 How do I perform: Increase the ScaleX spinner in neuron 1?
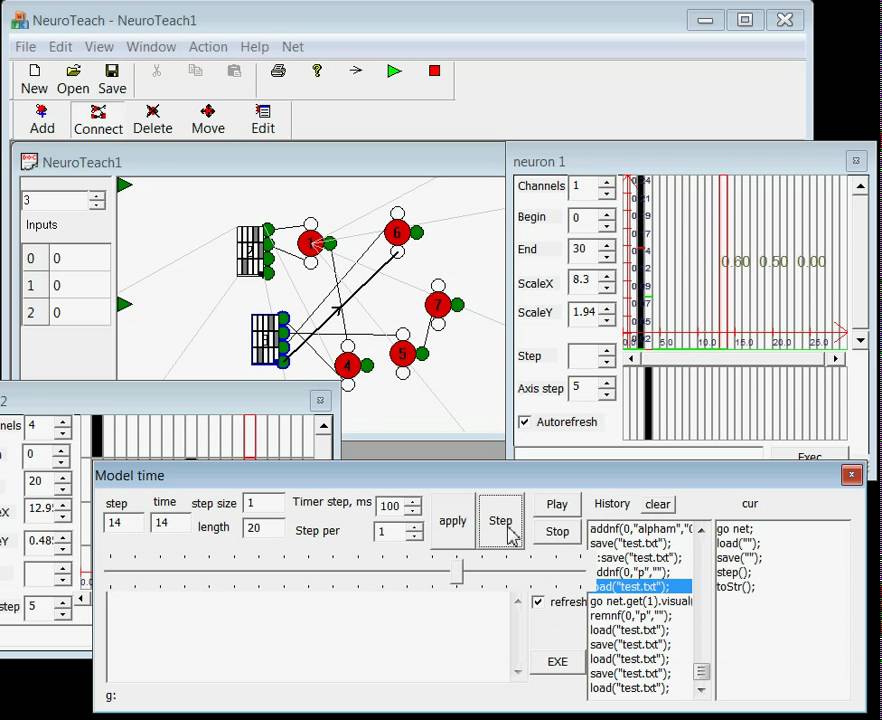tap(606, 277)
